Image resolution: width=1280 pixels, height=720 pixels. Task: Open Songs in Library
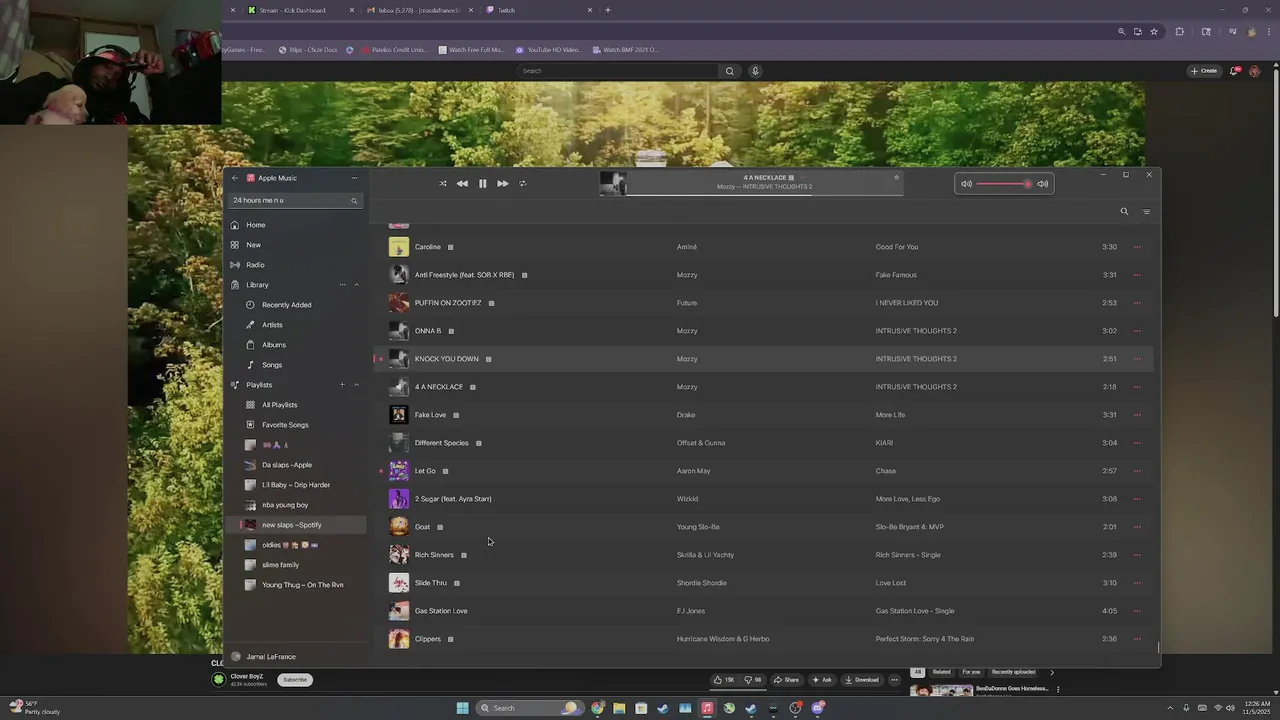click(272, 365)
